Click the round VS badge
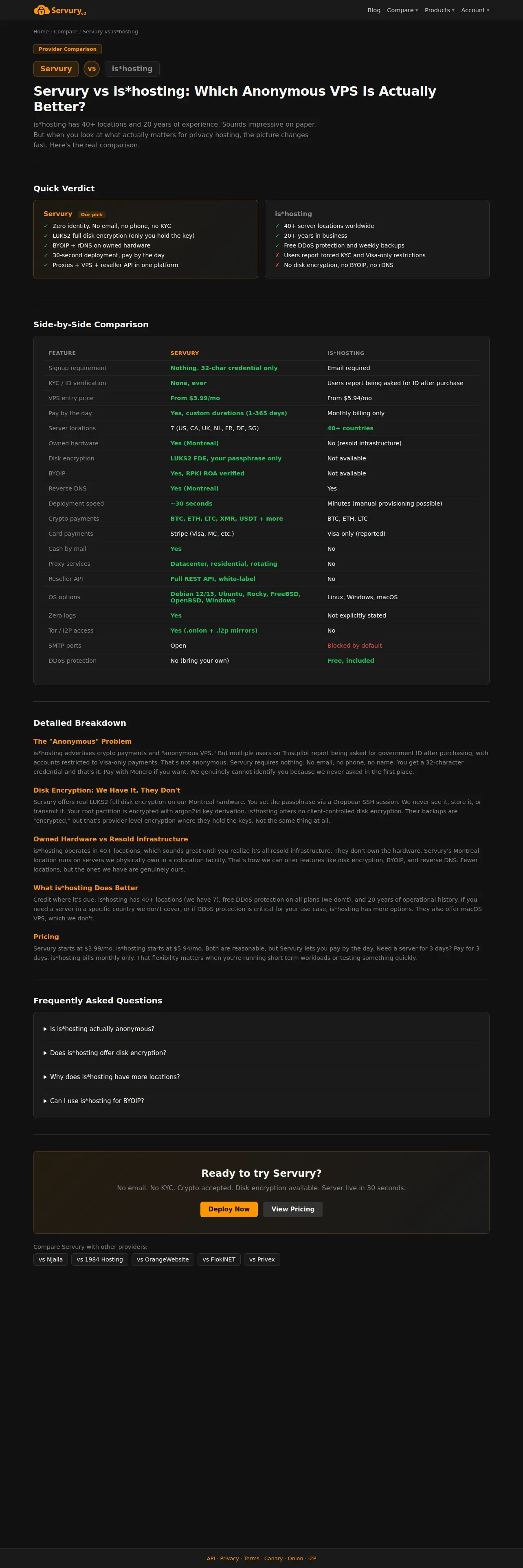The image size is (523, 1568). [x=91, y=69]
